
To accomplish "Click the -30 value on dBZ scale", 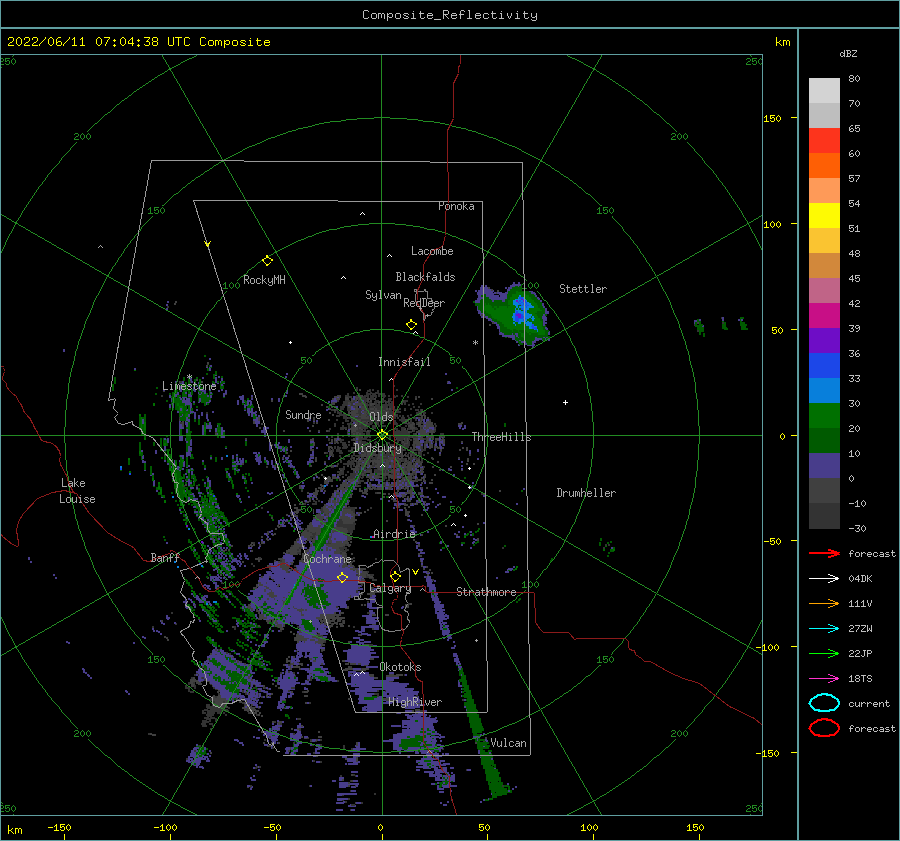I will point(857,528).
